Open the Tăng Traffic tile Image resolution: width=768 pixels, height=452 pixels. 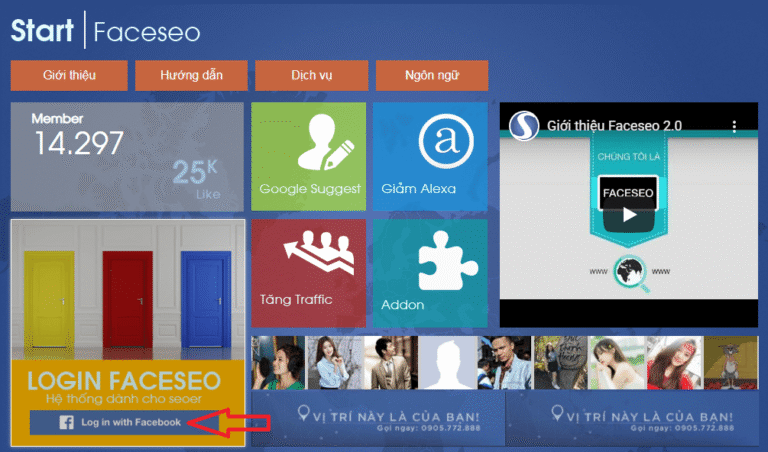click(309, 273)
